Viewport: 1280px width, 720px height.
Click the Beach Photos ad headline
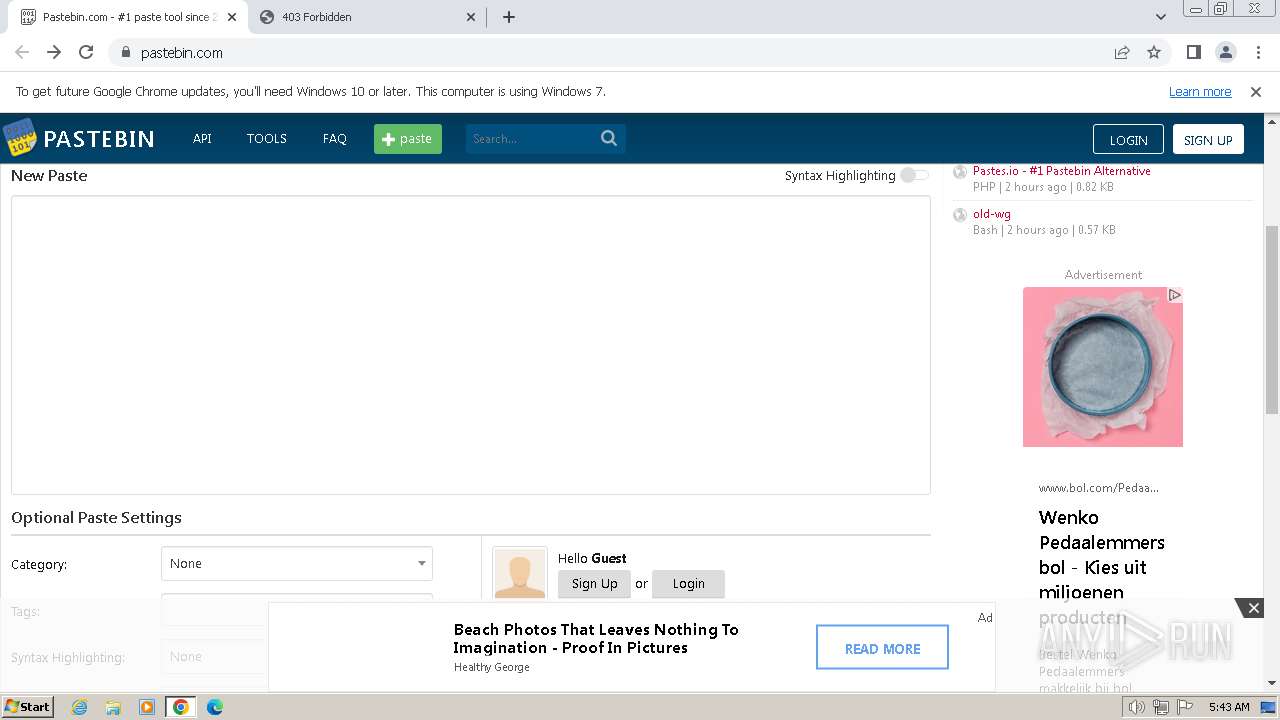(x=596, y=638)
